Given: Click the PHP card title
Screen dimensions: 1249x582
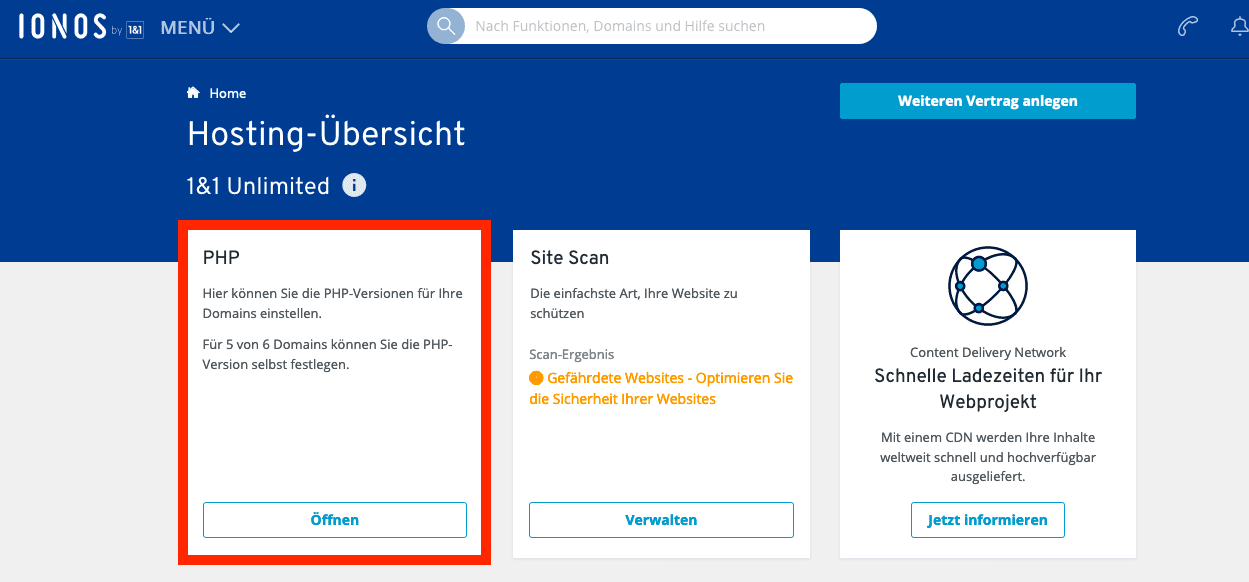Looking at the screenshot, I should [x=221, y=257].
